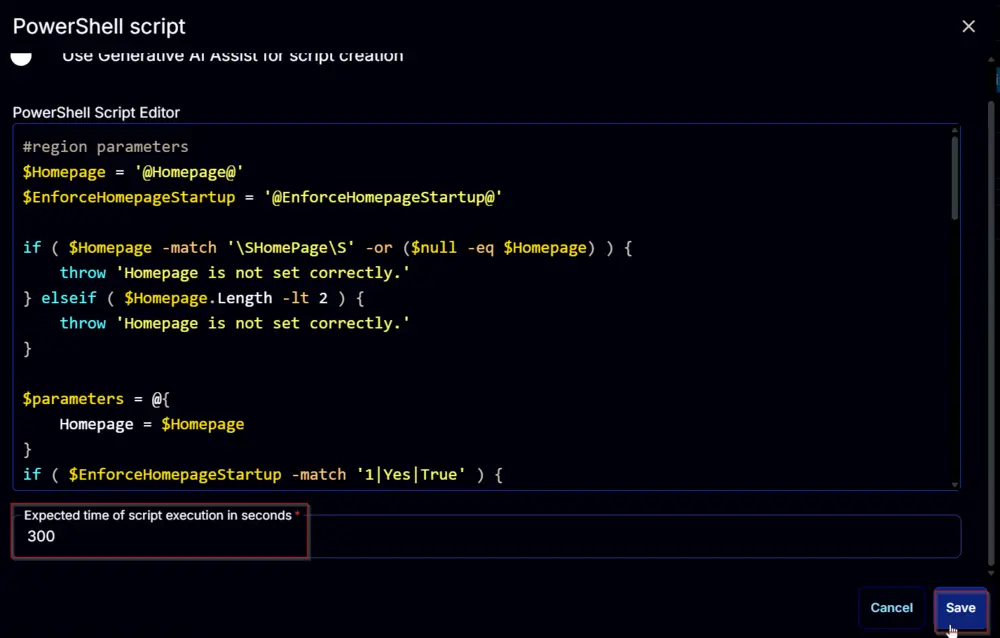Click the '#region parameters' comment line
The width and height of the screenshot is (1000, 638).
pos(106,147)
